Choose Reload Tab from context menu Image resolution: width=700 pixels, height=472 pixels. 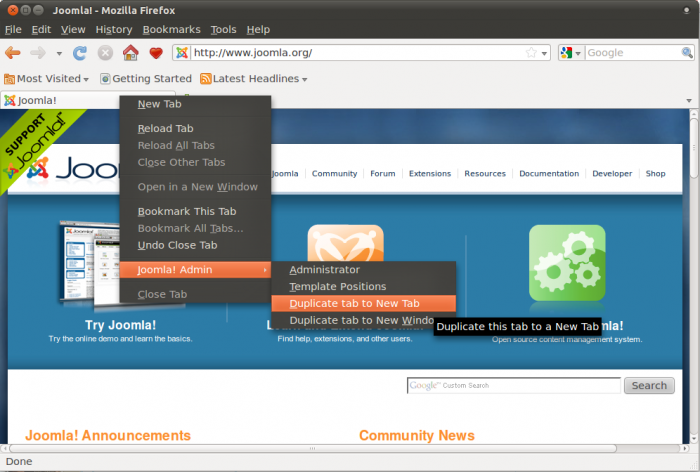(x=195, y=129)
